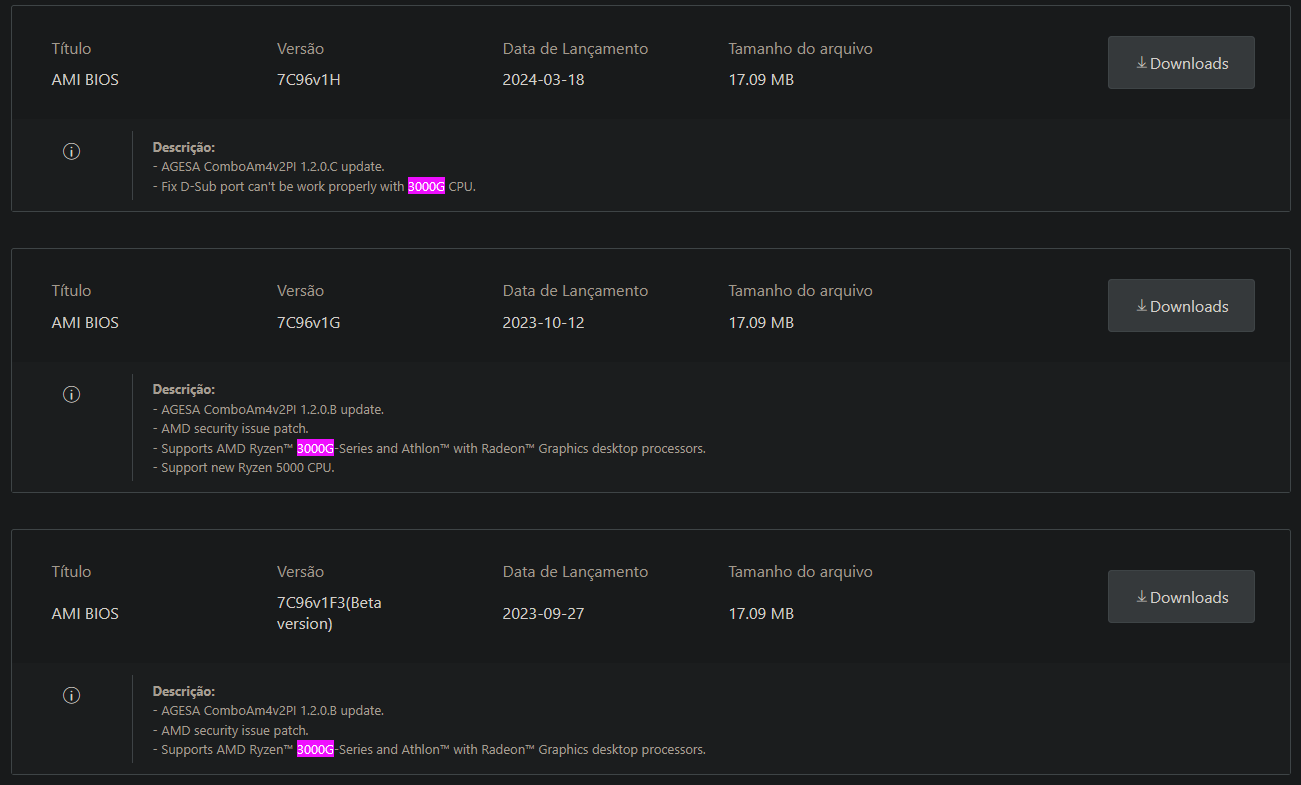Click download arrow icon for 7C96v1G
Viewport: 1301px width, 785px height.
click(x=1141, y=306)
